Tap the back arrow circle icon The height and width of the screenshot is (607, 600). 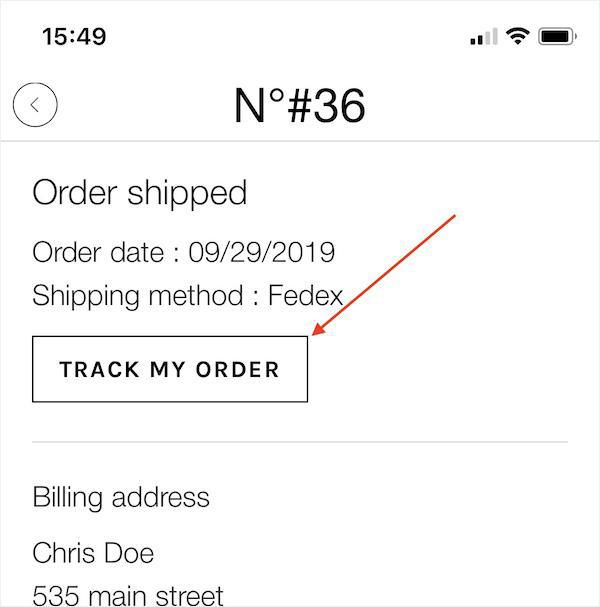click(x=35, y=105)
